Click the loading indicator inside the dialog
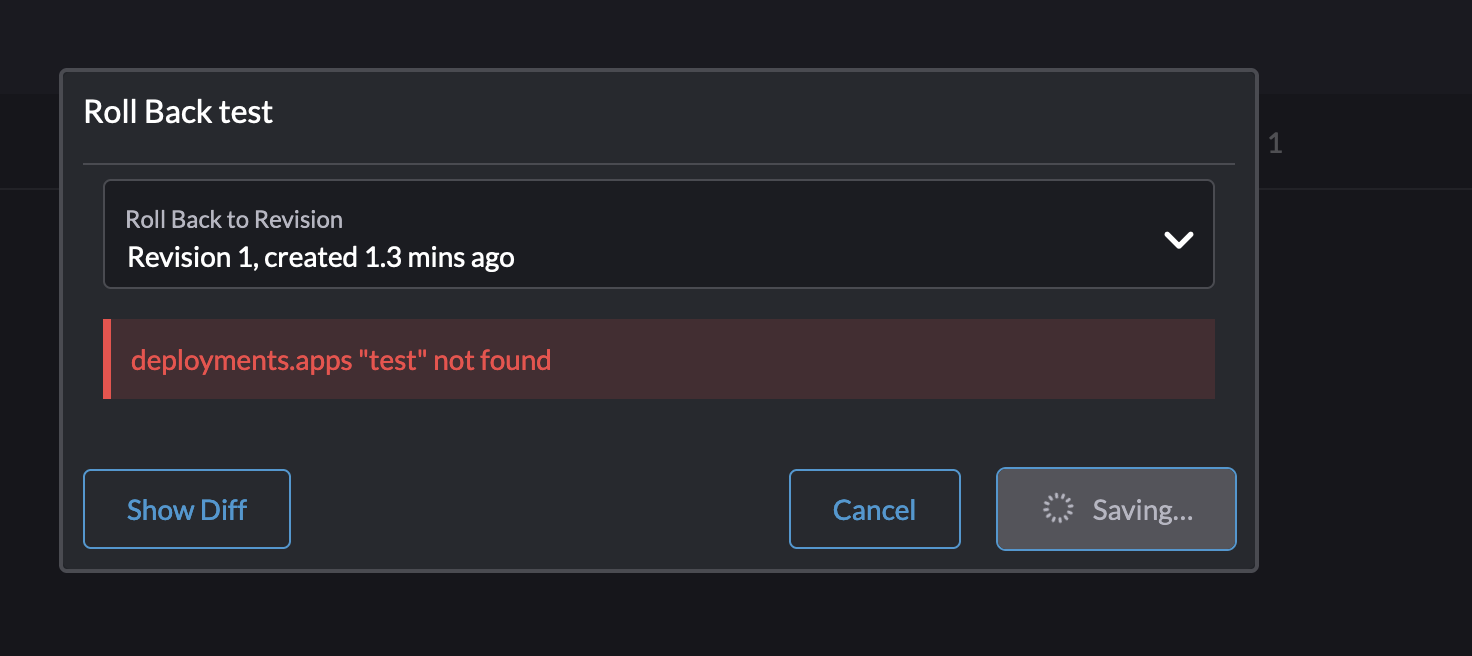Image resolution: width=1472 pixels, height=656 pixels. [x=1056, y=509]
